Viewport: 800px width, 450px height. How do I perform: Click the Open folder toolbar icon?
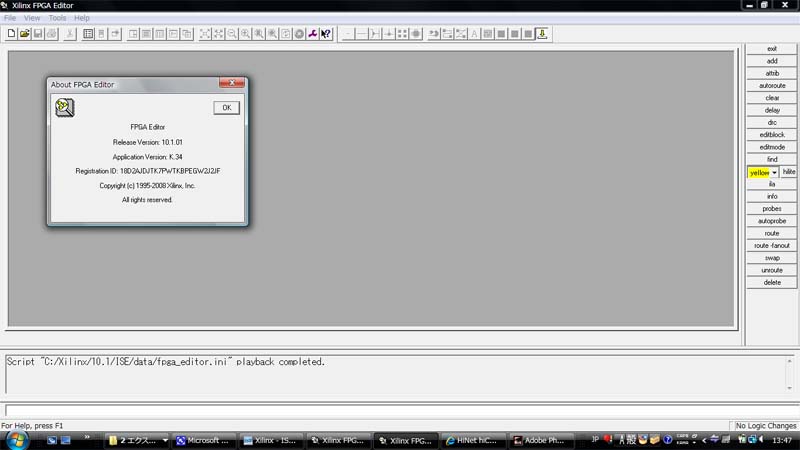(x=24, y=34)
